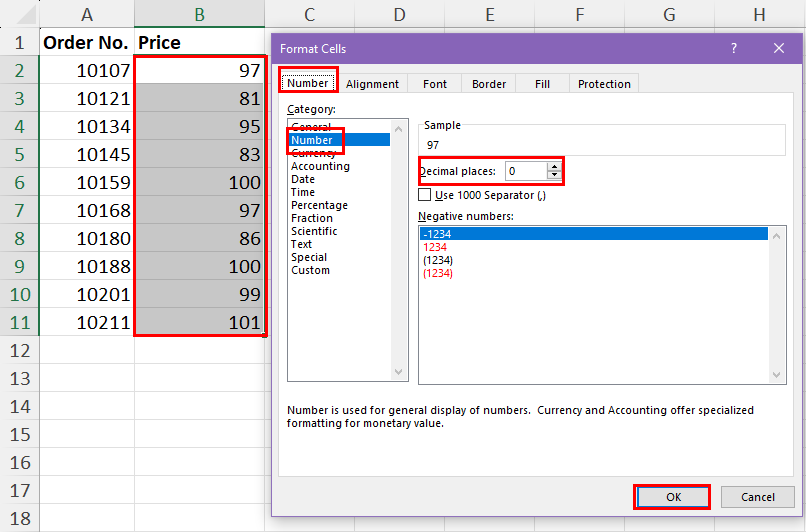
Task: Click the Order No. header cell
Action: point(87,42)
